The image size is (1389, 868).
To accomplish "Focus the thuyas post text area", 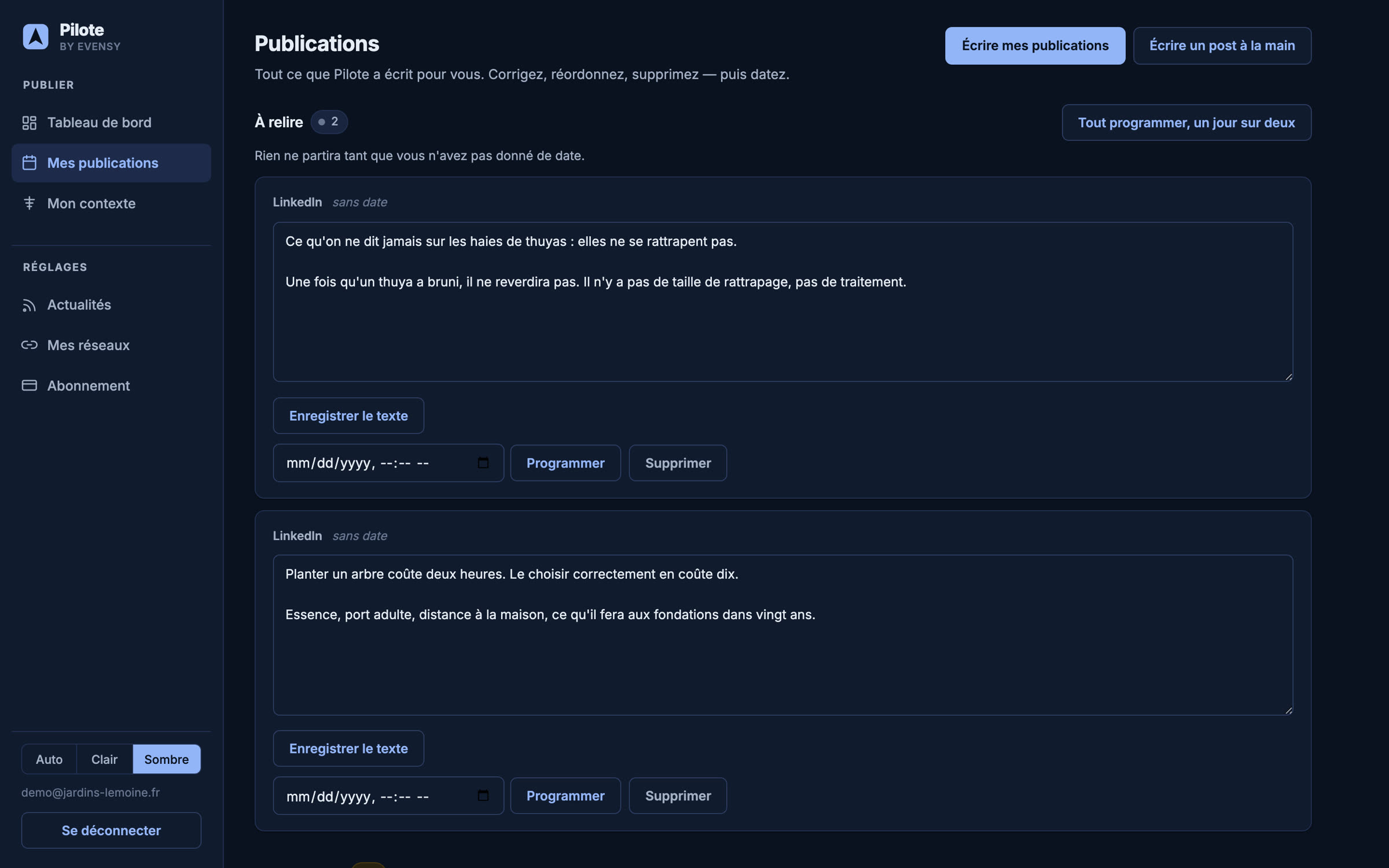I will 783,302.
